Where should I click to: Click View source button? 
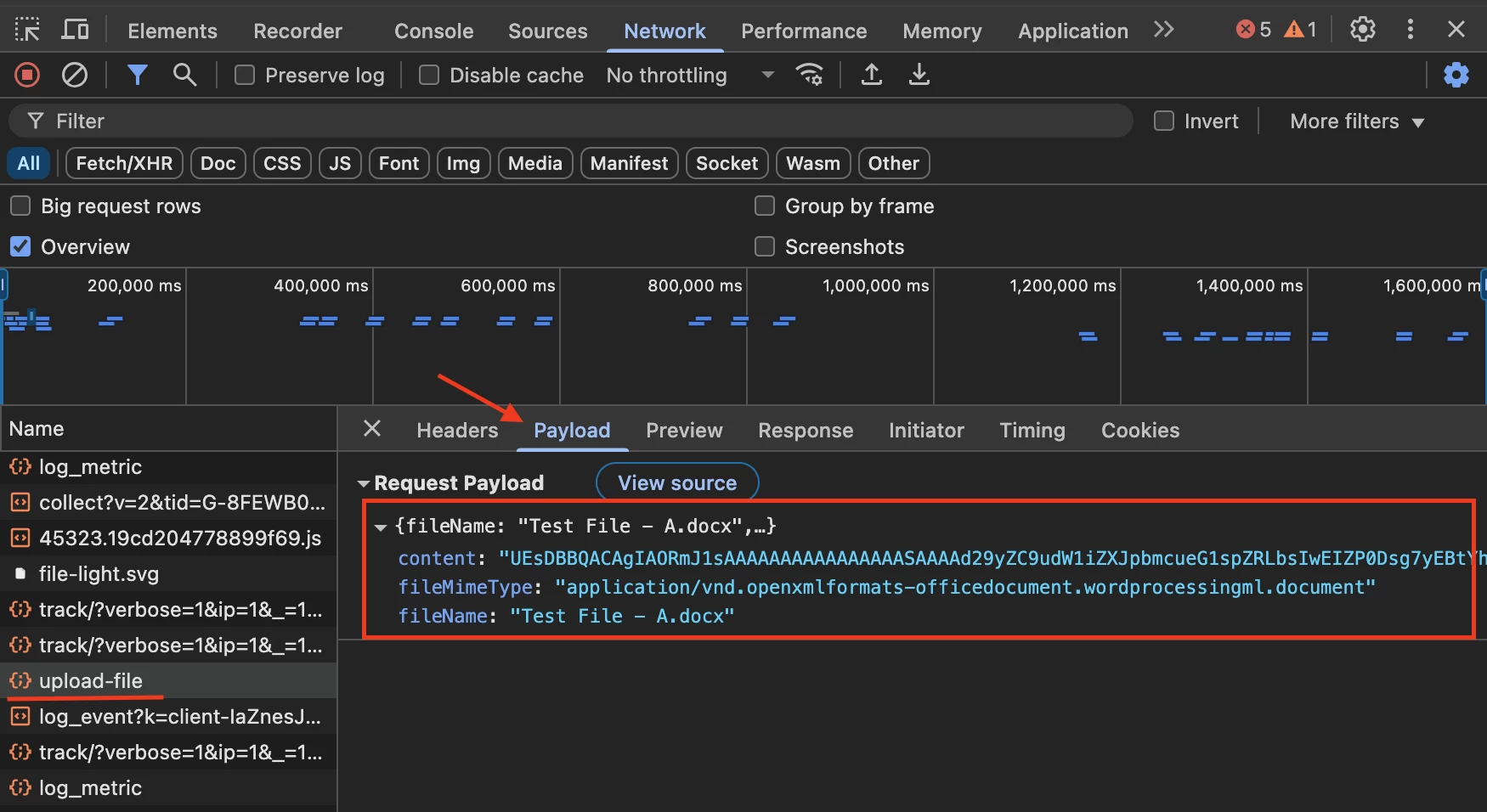677,483
